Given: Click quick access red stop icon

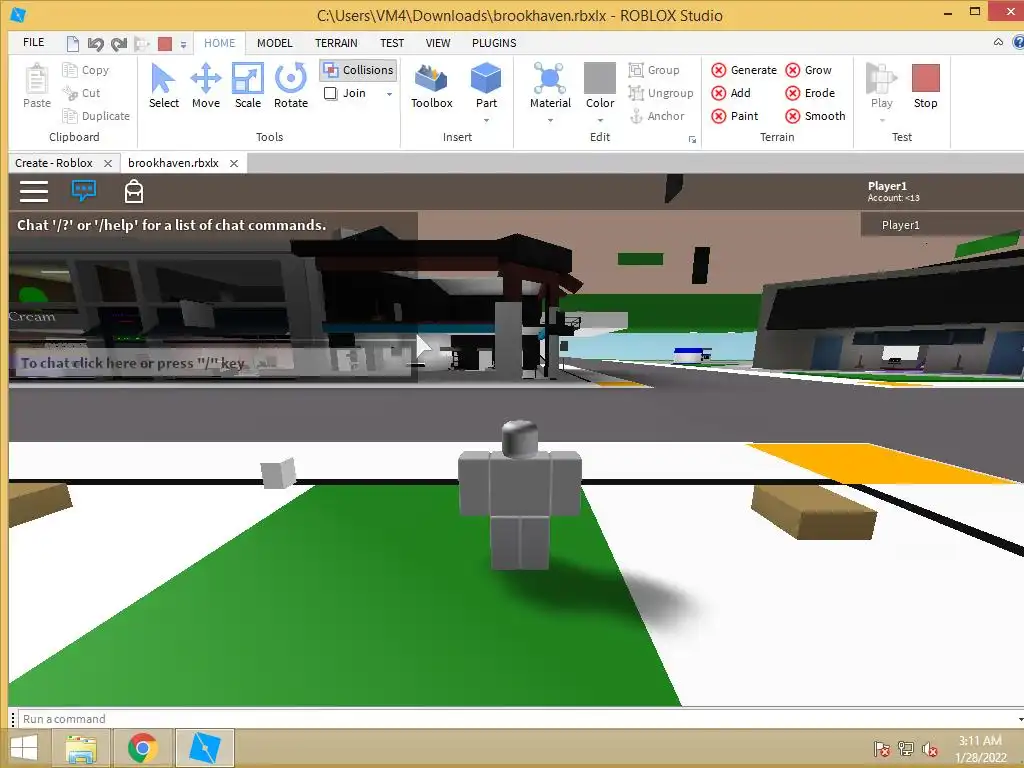Looking at the screenshot, I should pos(165,44).
